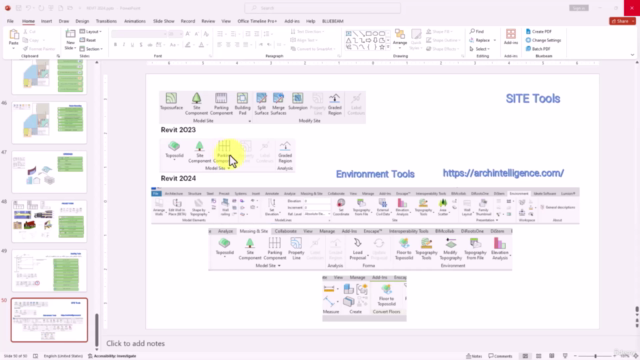640x360 pixels.
Task: Open the Section dropdown
Action: coord(91,49)
